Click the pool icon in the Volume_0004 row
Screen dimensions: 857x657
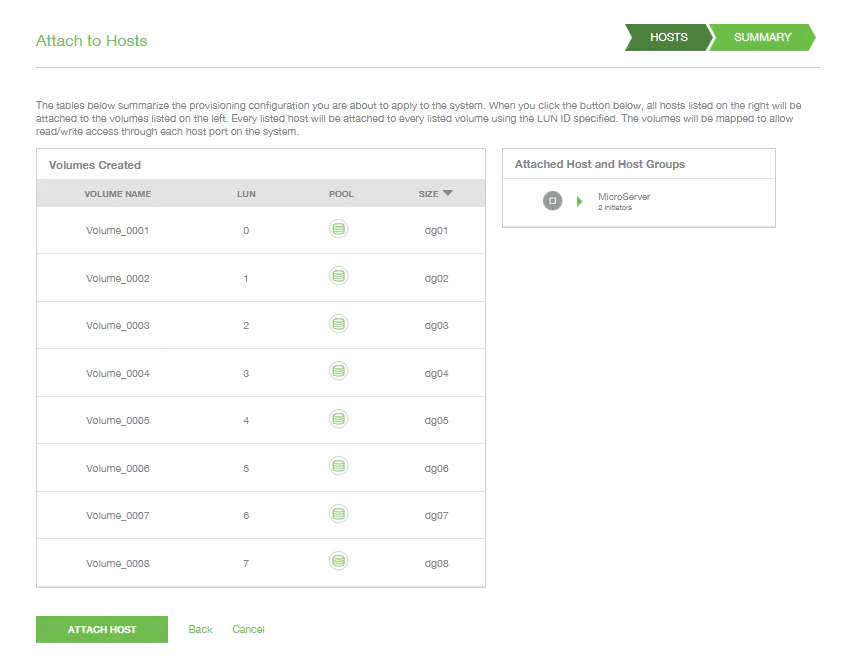[338, 371]
